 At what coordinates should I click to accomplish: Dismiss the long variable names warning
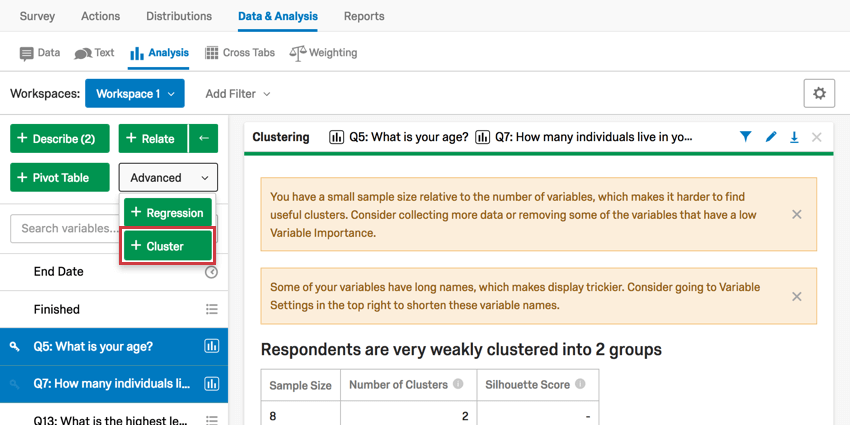click(796, 297)
